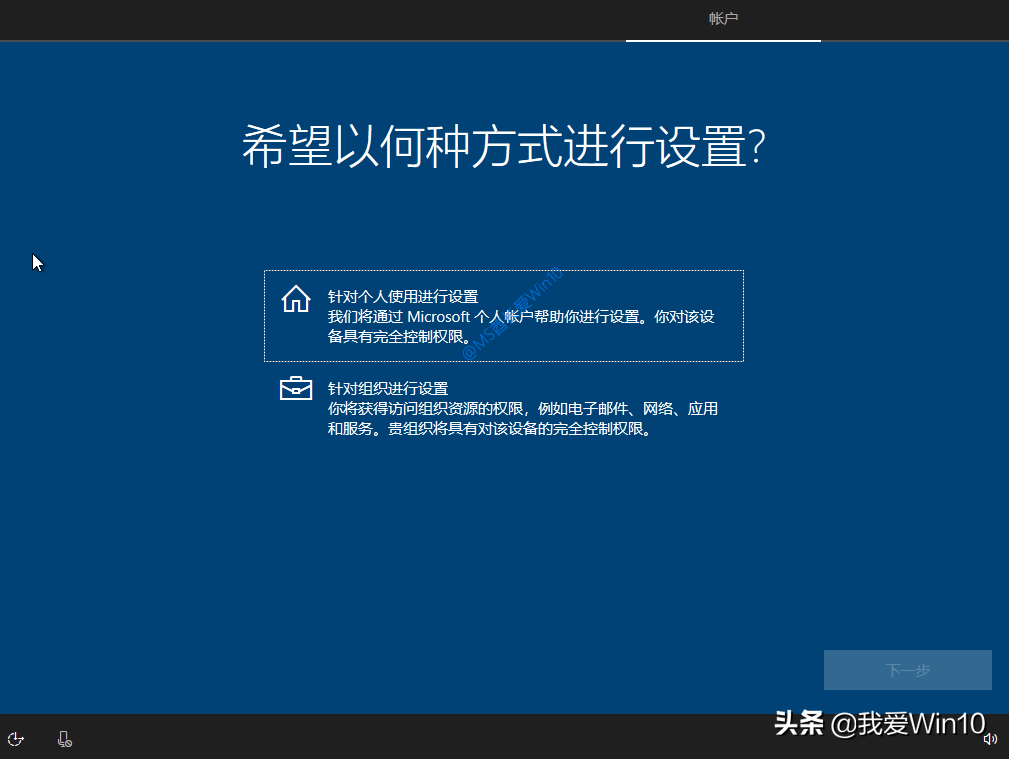Click the personal setup title text link
The height and width of the screenshot is (759, 1009).
coord(401,296)
